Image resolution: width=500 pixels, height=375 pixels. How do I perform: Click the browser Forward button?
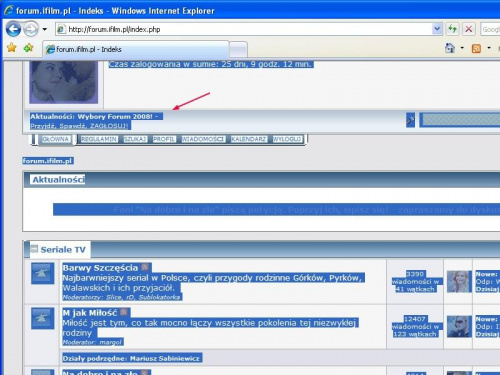coord(31,29)
